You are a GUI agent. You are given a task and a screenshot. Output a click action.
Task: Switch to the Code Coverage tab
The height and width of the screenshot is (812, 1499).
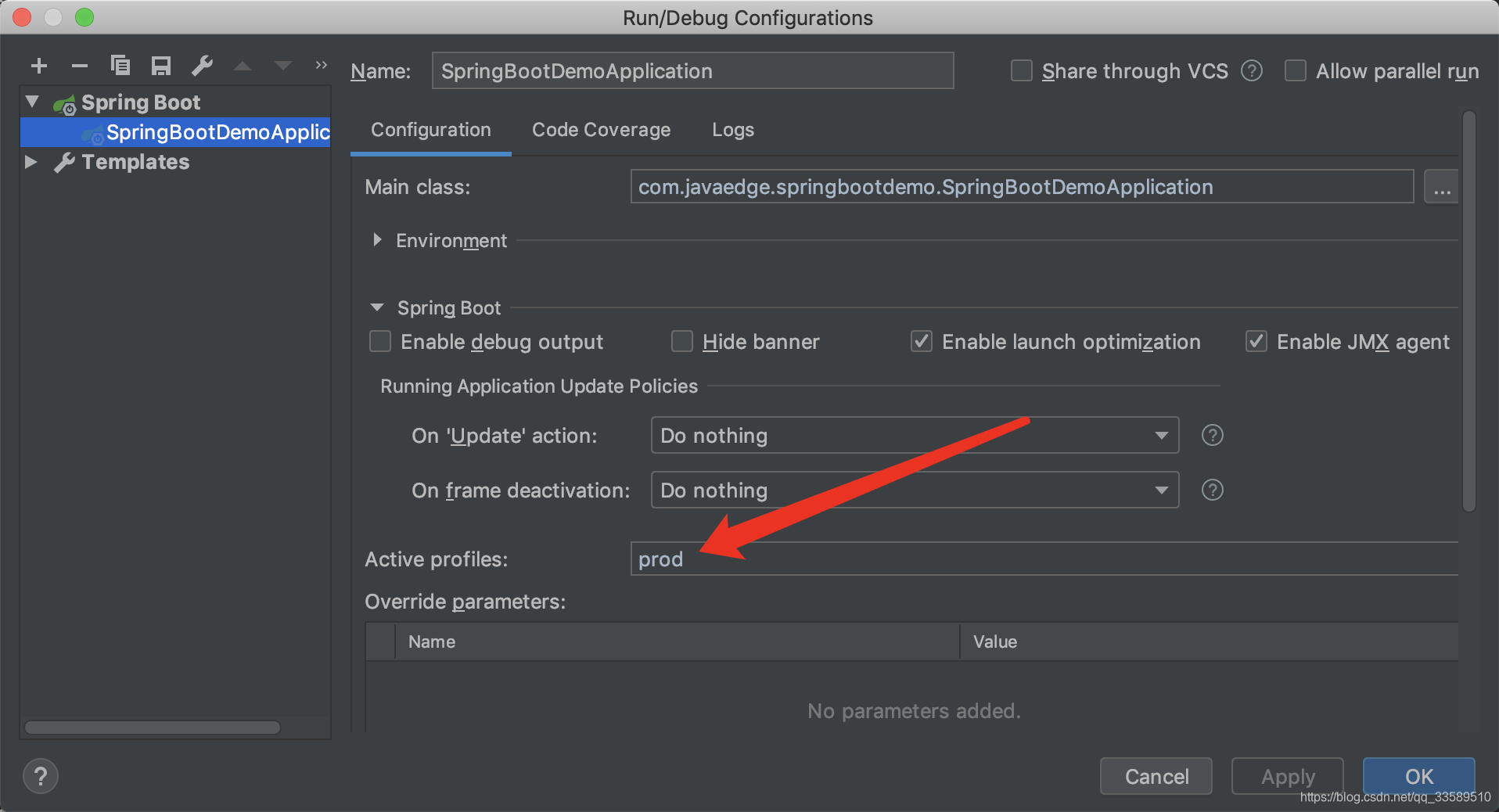601,130
